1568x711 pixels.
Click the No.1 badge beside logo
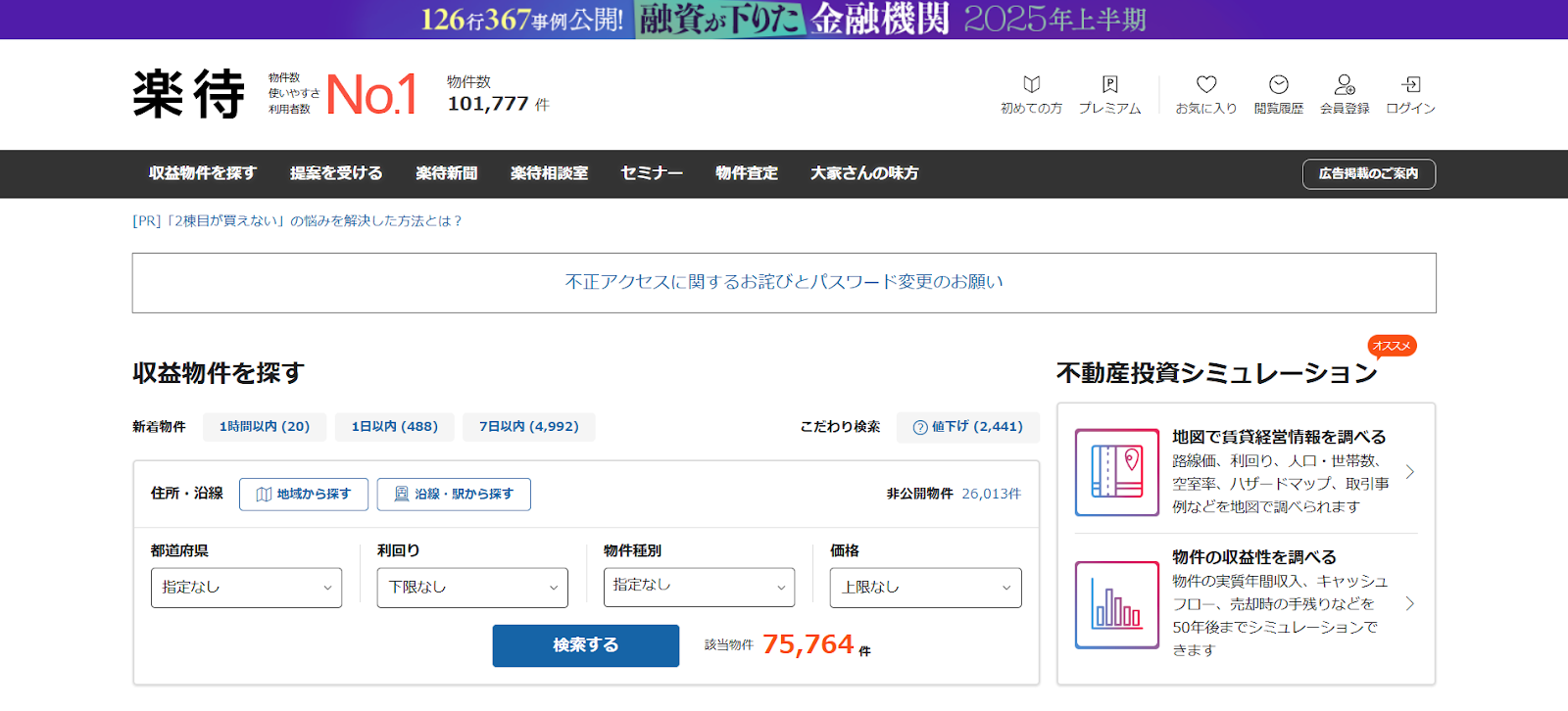tap(372, 95)
